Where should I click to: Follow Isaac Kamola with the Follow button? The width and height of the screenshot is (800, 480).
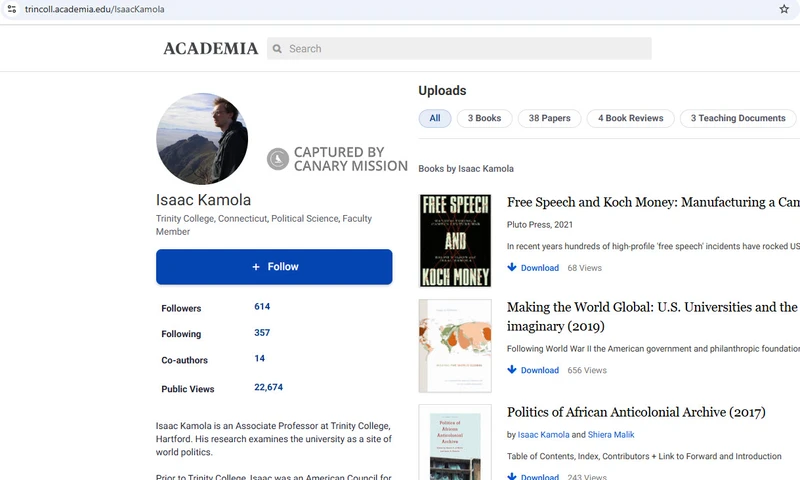point(274,267)
